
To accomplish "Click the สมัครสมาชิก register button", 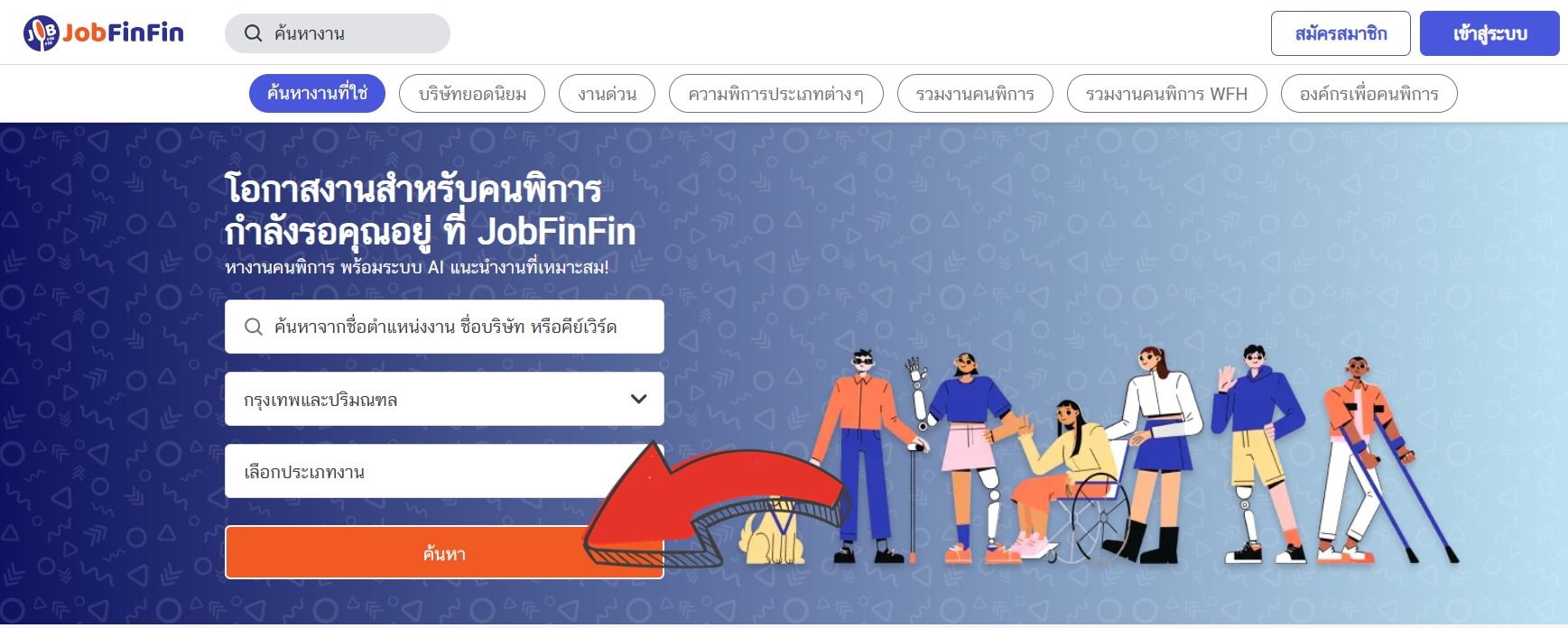I will (x=1341, y=33).
